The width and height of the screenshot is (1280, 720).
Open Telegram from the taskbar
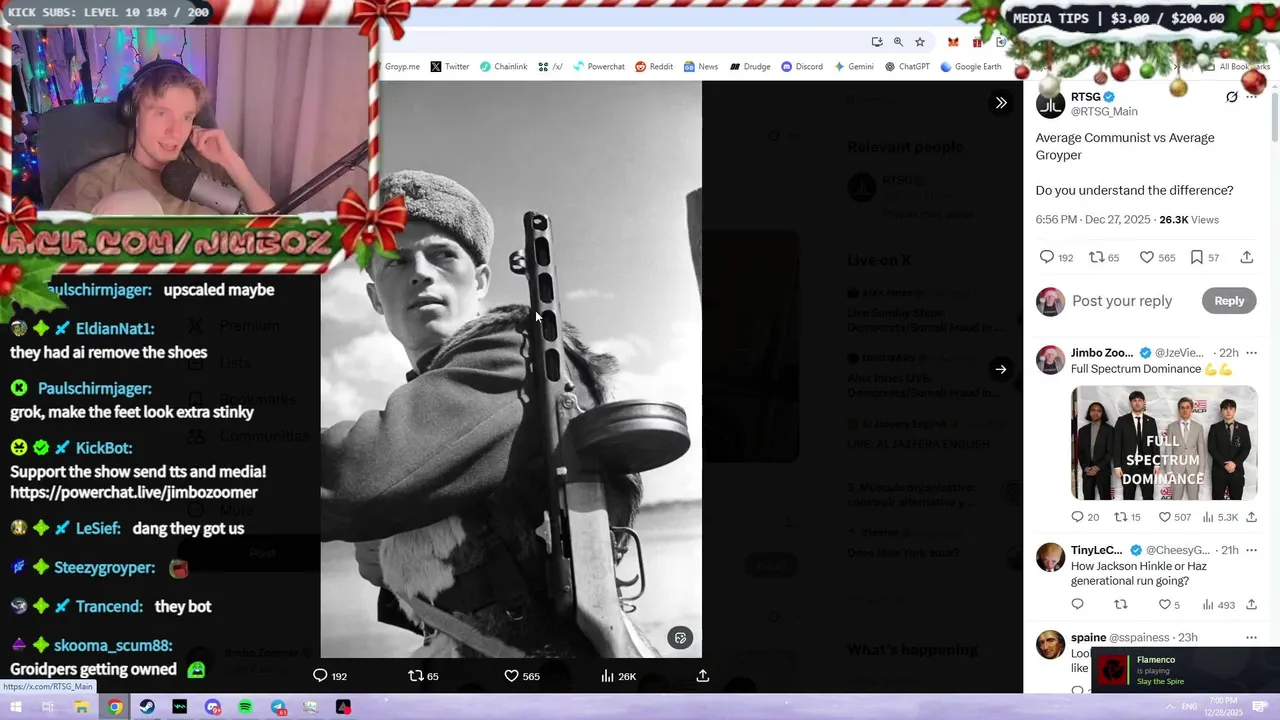coord(278,707)
